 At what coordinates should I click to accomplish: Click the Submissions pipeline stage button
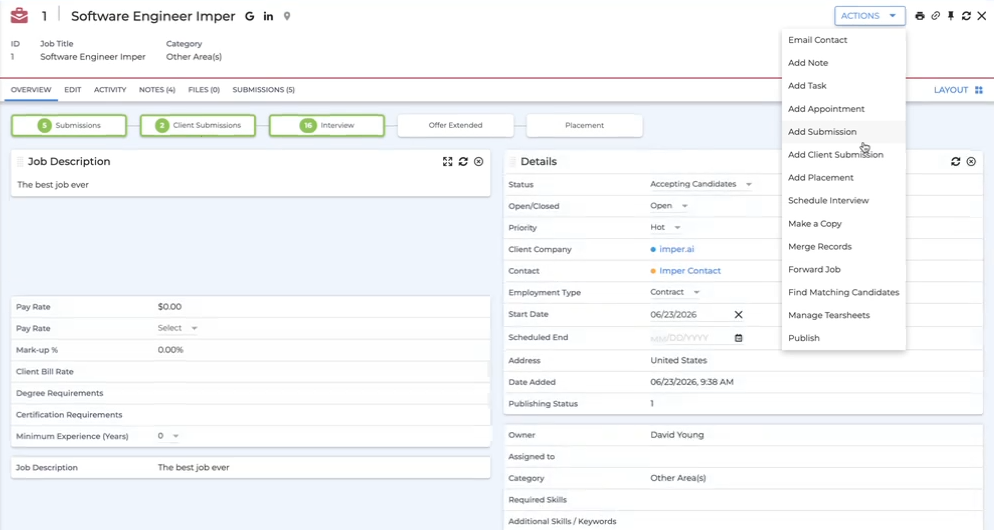pos(69,126)
